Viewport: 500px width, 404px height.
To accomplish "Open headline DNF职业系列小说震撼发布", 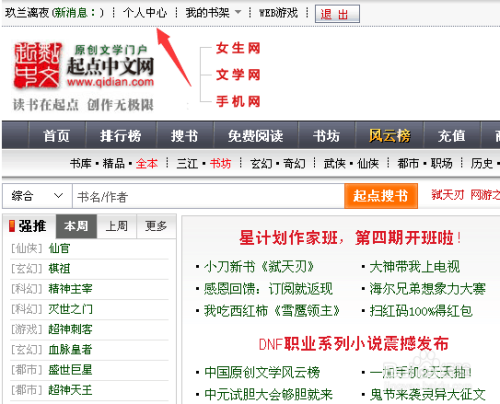I will (x=354, y=344).
